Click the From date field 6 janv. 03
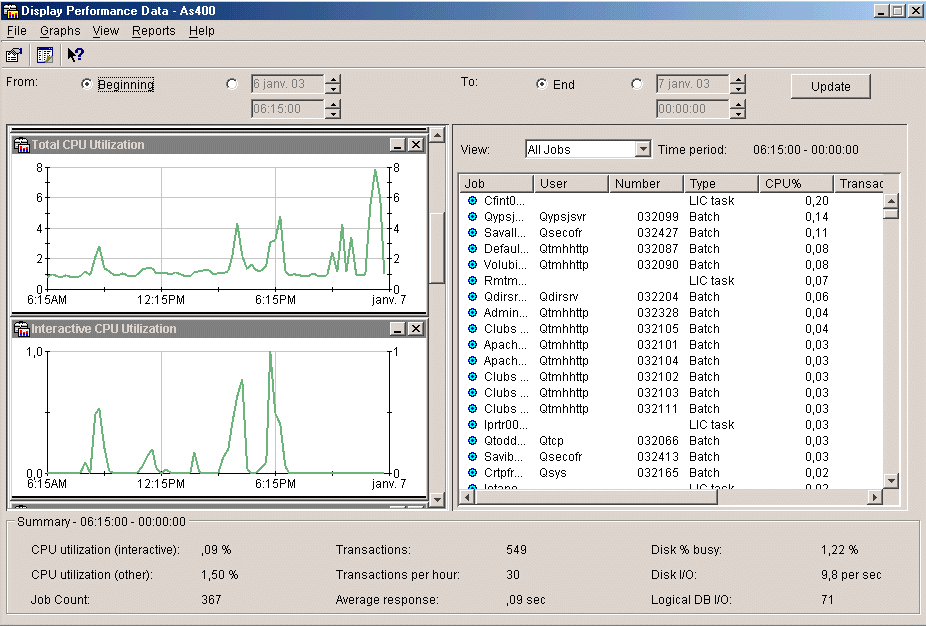926x626 pixels. (287, 84)
